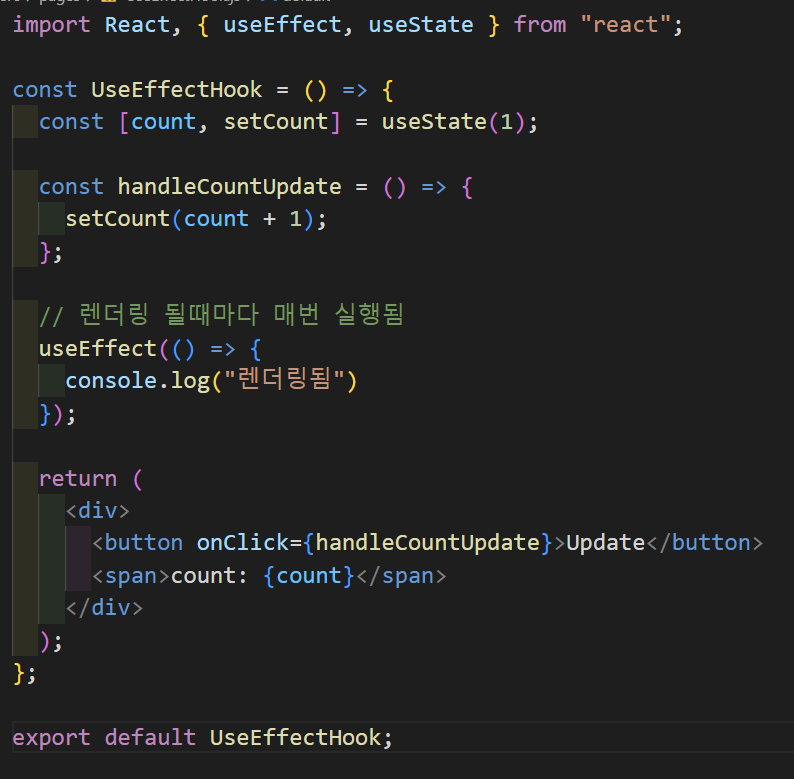Click 'handleCountUpdate' in its const declaration

tap(229, 187)
